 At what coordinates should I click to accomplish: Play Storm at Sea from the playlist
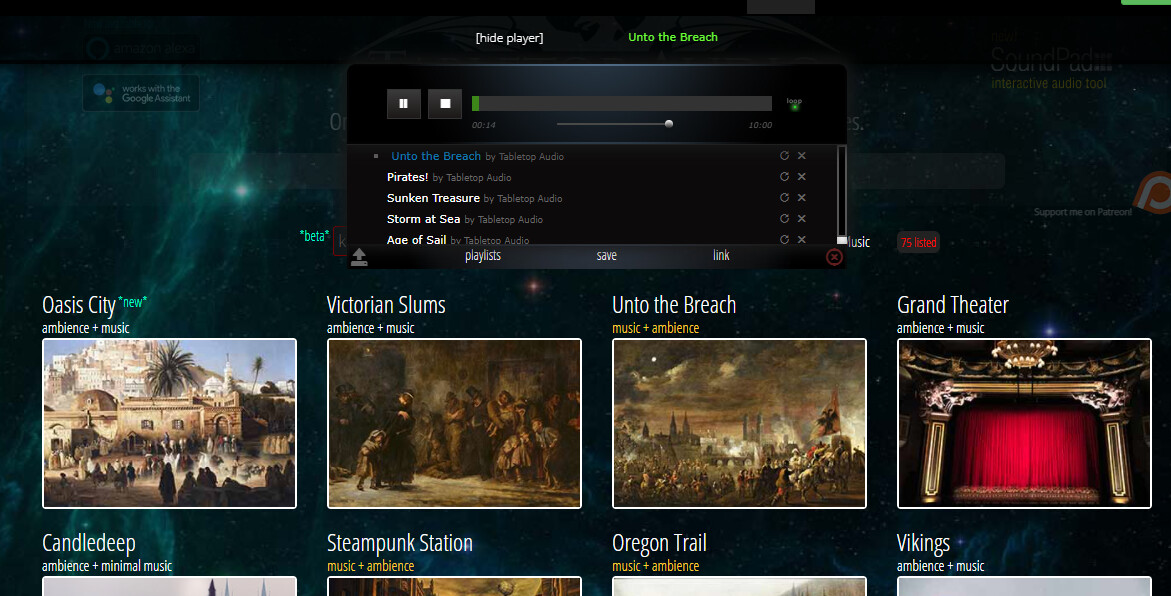(423, 219)
